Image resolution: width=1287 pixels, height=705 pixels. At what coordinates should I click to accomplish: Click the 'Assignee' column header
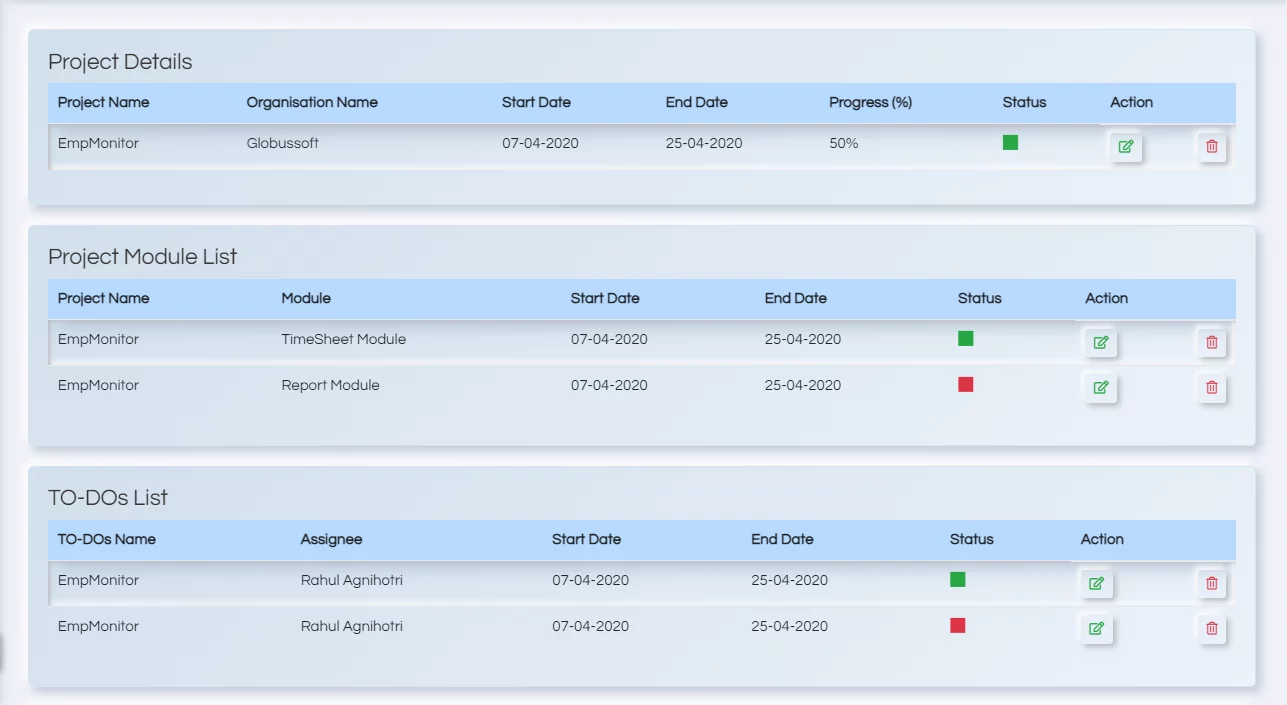(331, 539)
